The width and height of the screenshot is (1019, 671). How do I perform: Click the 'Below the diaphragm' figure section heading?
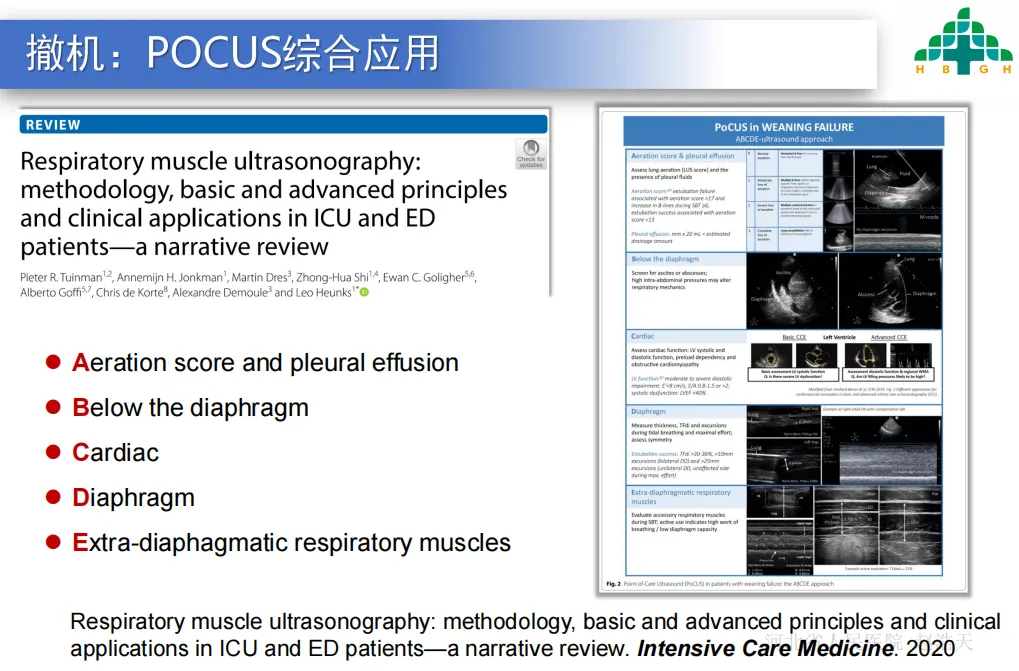pos(665,259)
